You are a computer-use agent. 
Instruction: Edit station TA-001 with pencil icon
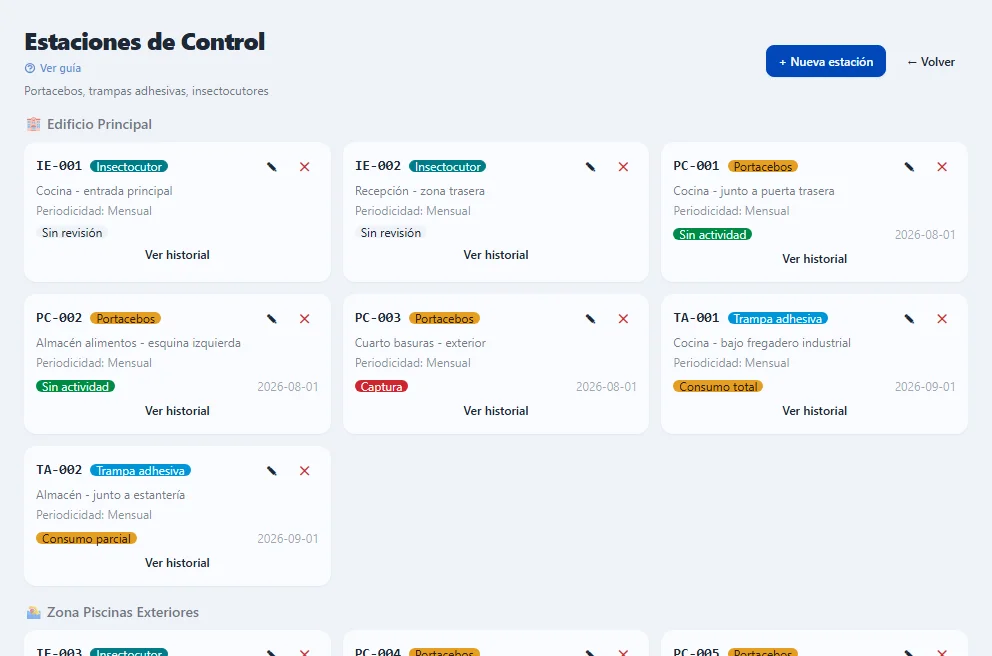click(910, 319)
